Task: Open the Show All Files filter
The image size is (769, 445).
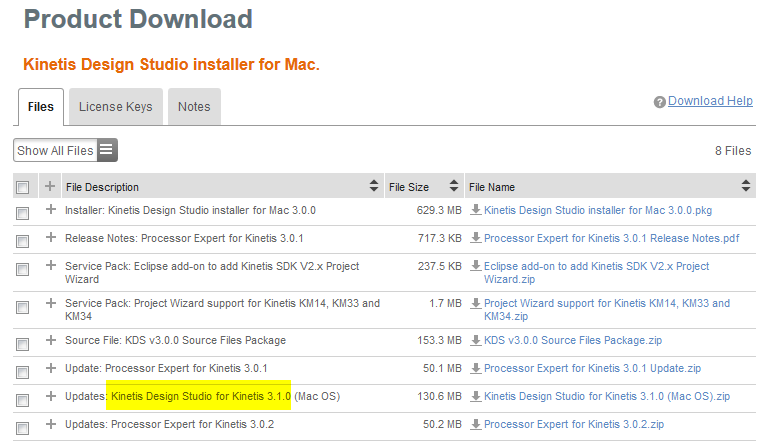Action: (65, 150)
